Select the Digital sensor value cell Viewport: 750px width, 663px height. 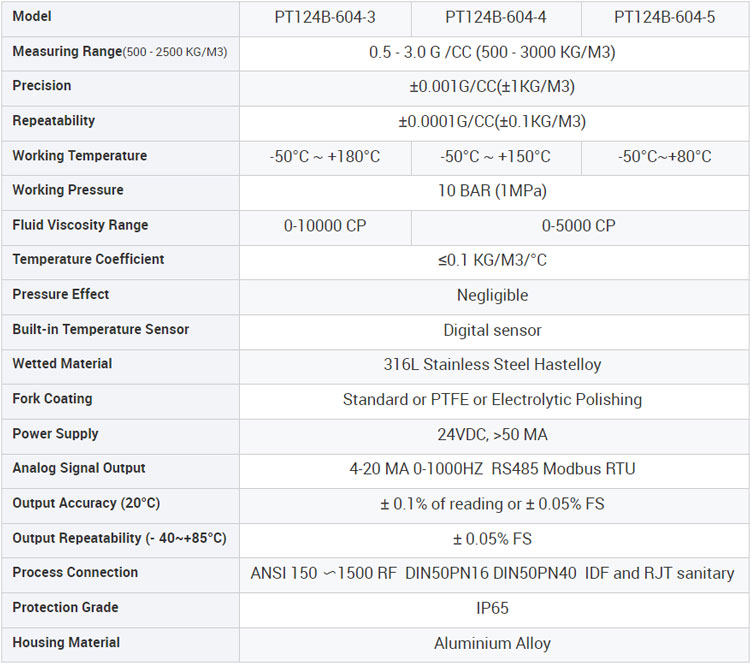492,330
